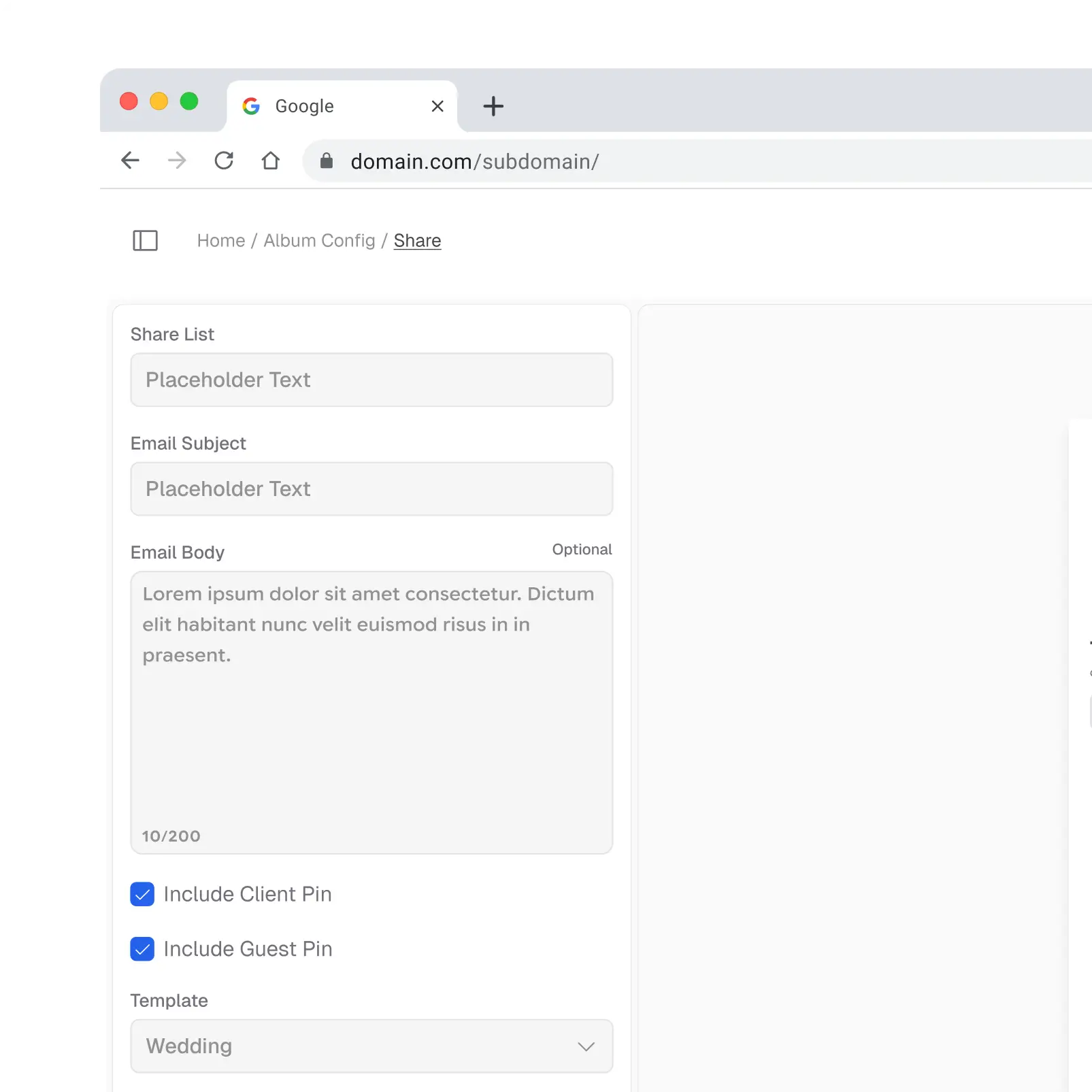This screenshot has height=1092, width=1092.
Task: Disable Include Guest Pin
Action: 142,949
